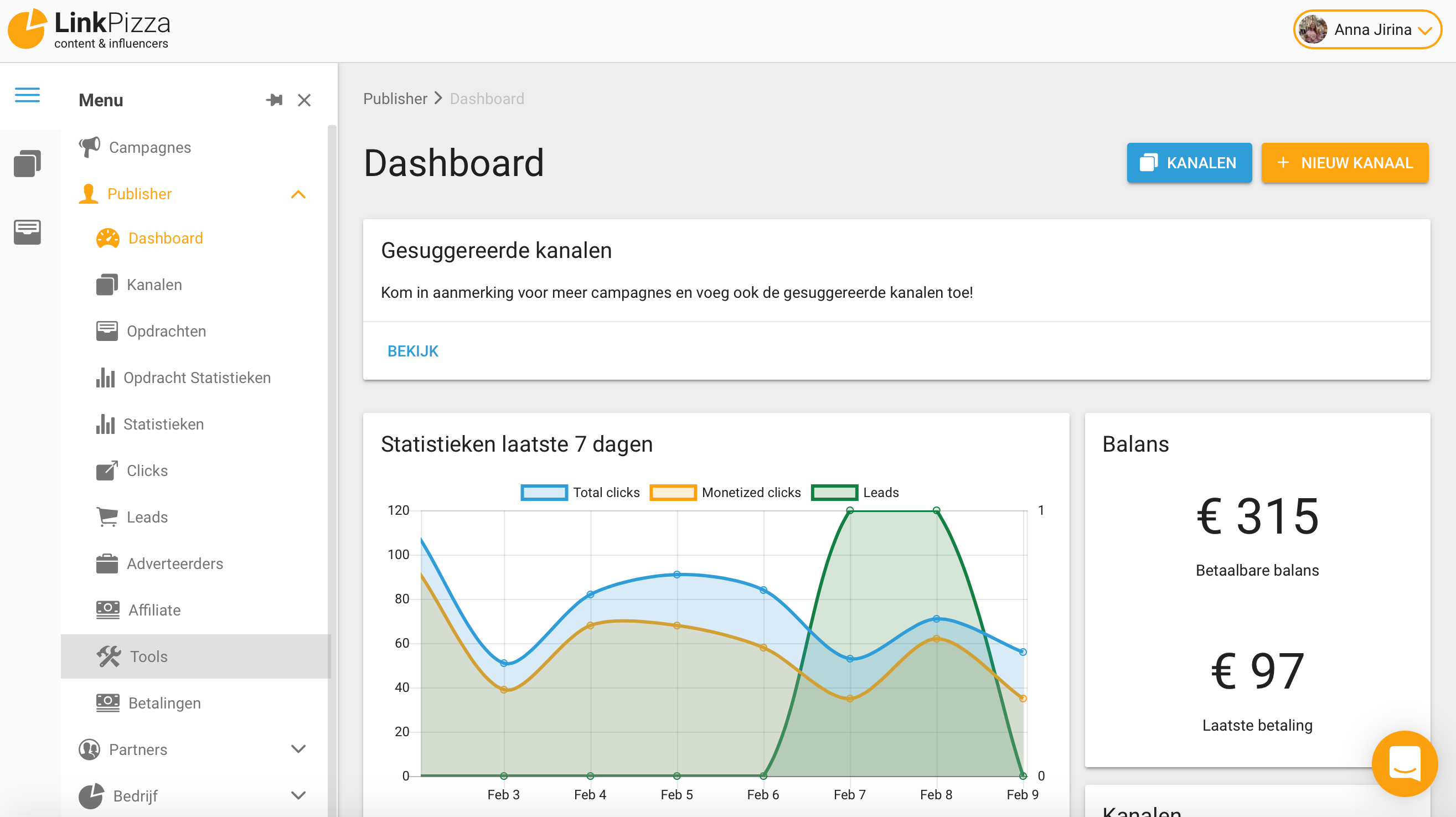Expand the Partners menu section

click(x=298, y=749)
